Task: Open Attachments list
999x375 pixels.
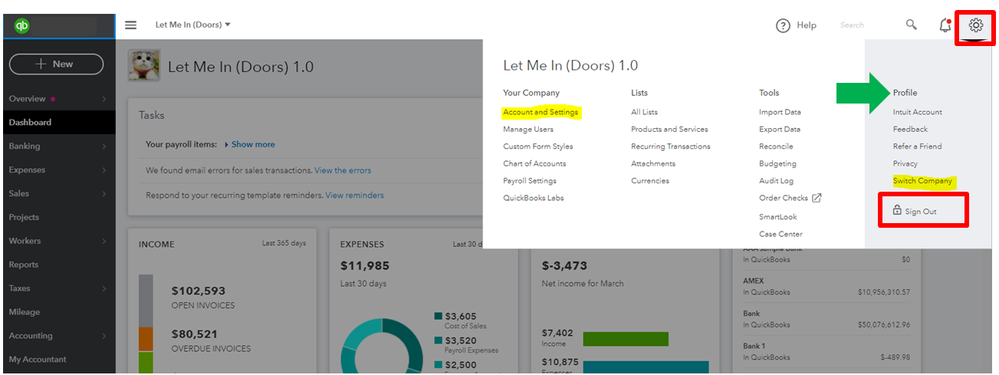Action: (x=653, y=164)
